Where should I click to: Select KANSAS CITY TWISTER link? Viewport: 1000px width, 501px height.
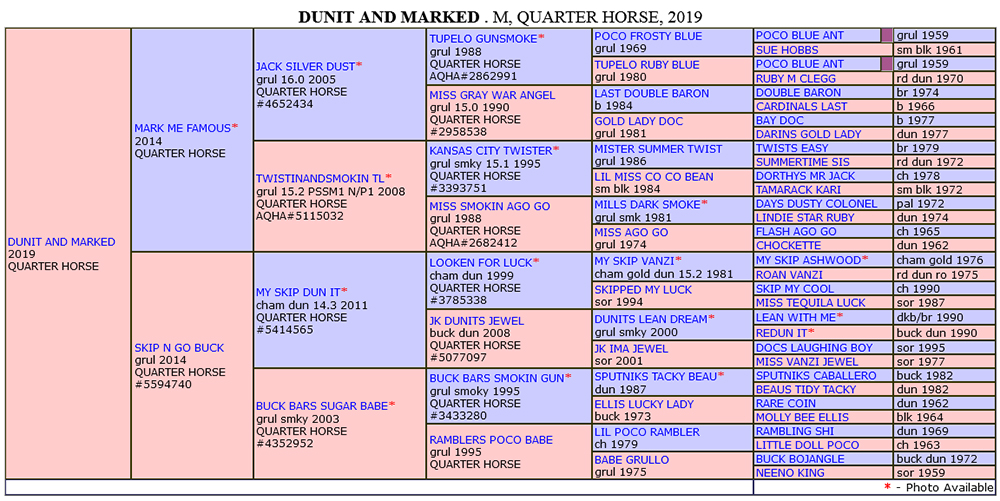tap(490, 150)
